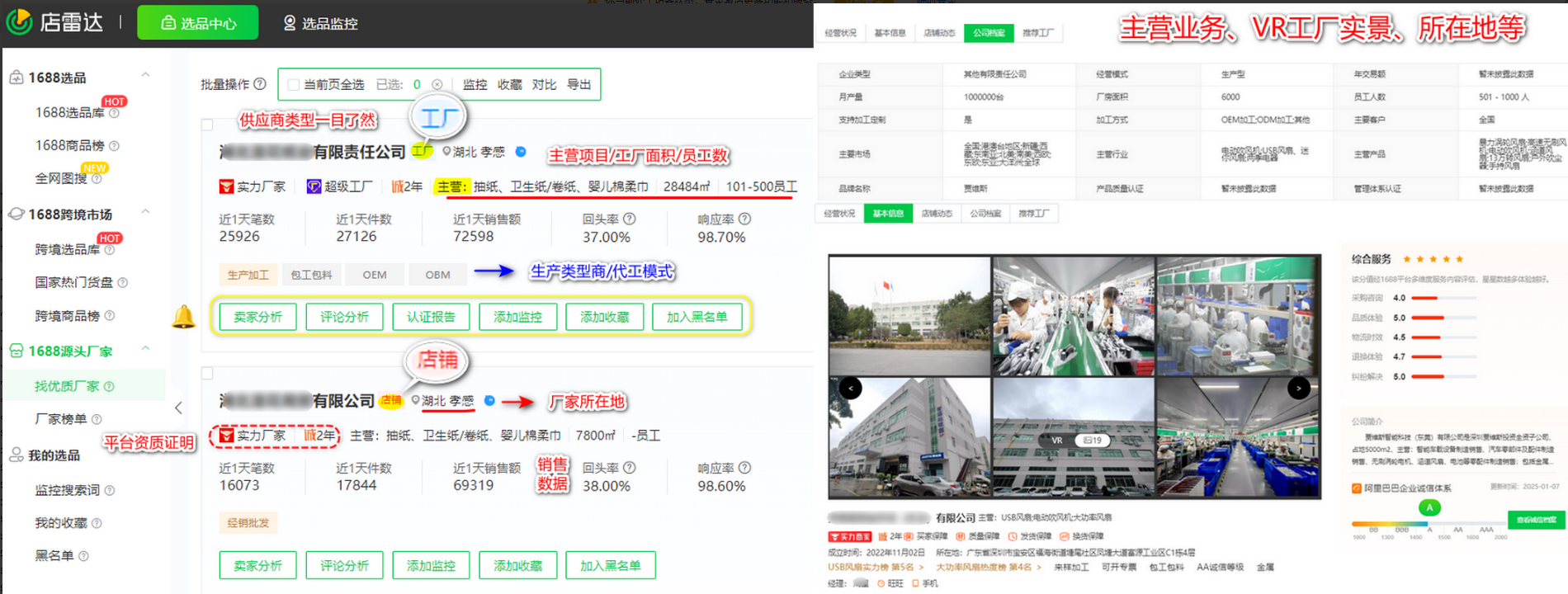
Task: Collapse the 1688选品 sidebar section
Action: coord(145,75)
